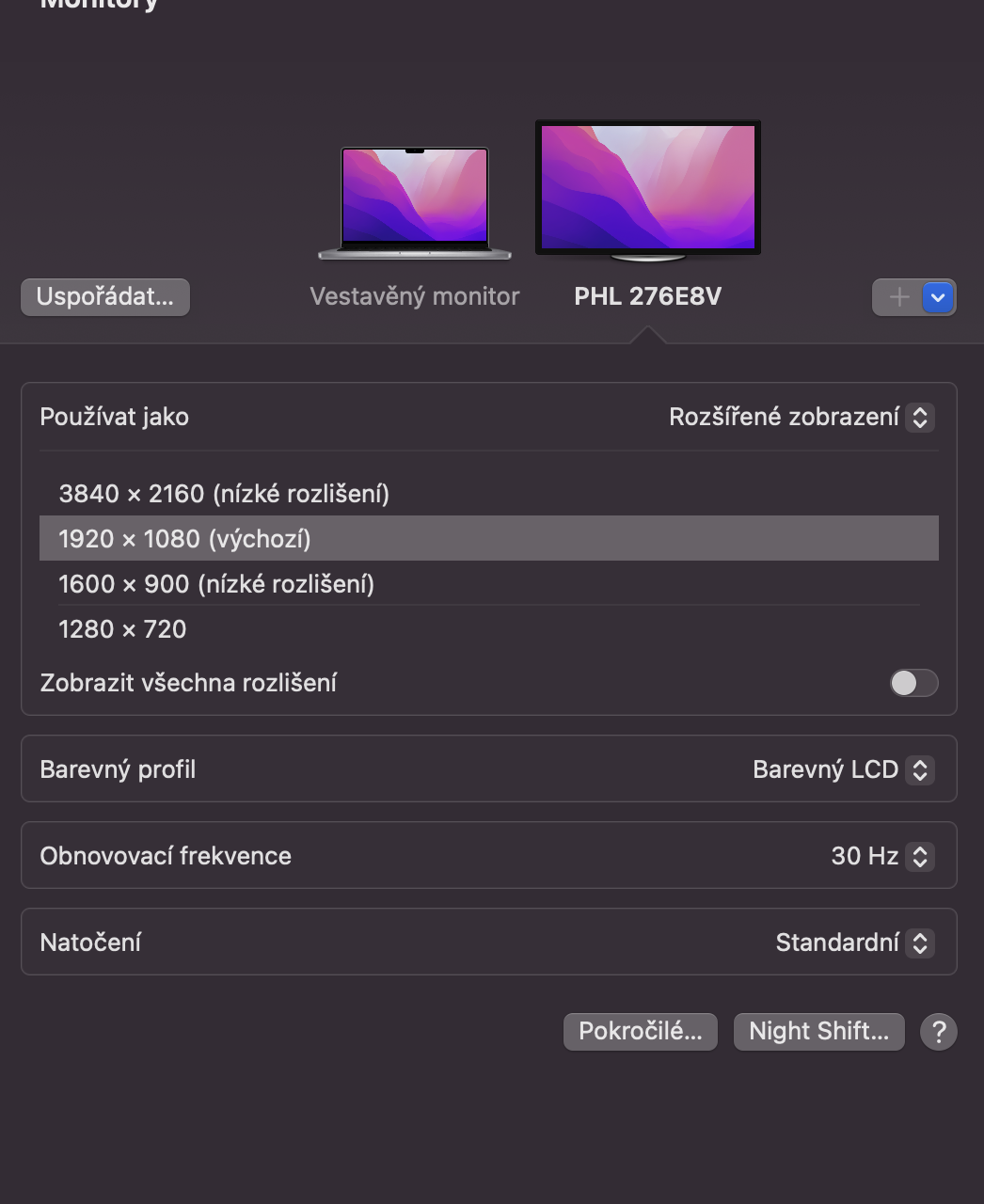Open Night Shift… settings
Image resolution: width=984 pixels, height=1204 pixels.
click(818, 1032)
